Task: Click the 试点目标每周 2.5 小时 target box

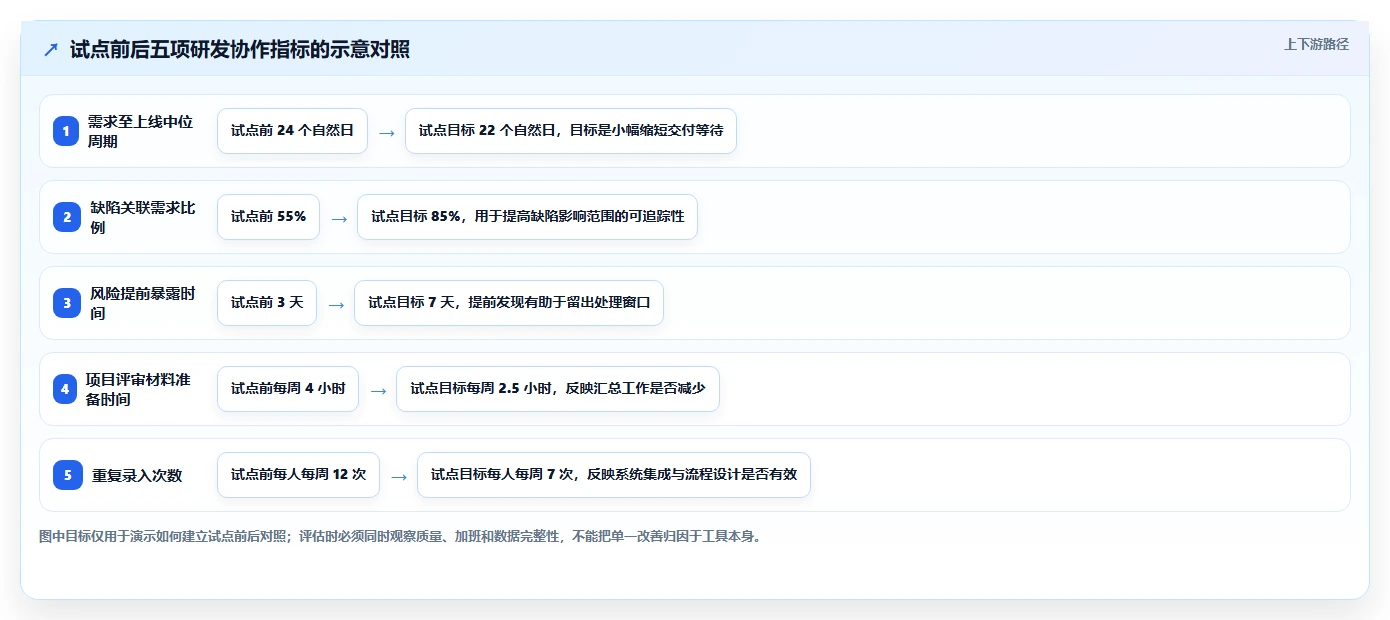Action: [x=558, y=389]
